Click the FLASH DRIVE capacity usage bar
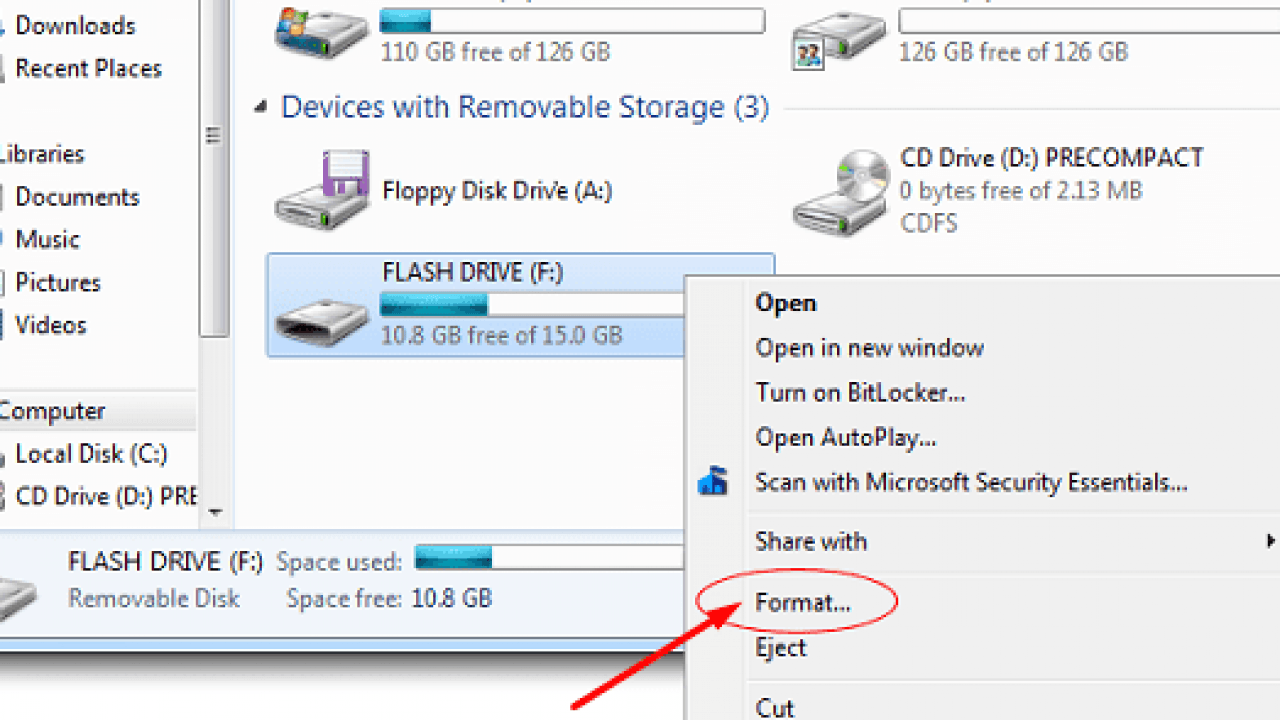 pyautogui.click(x=533, y=305)
